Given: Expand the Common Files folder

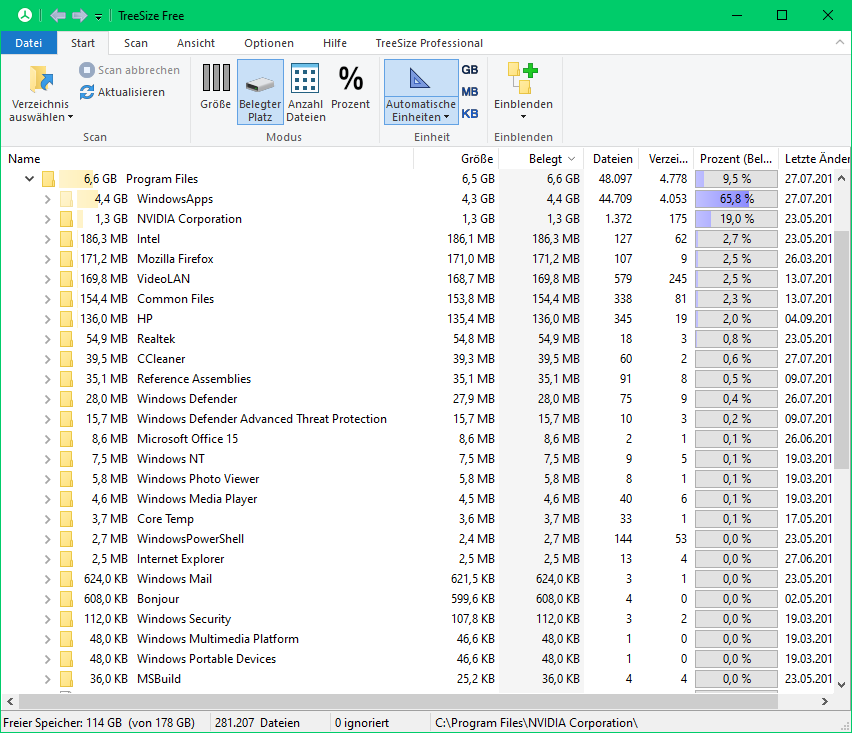Looking at the screenshot, I should tap(48, 299).
